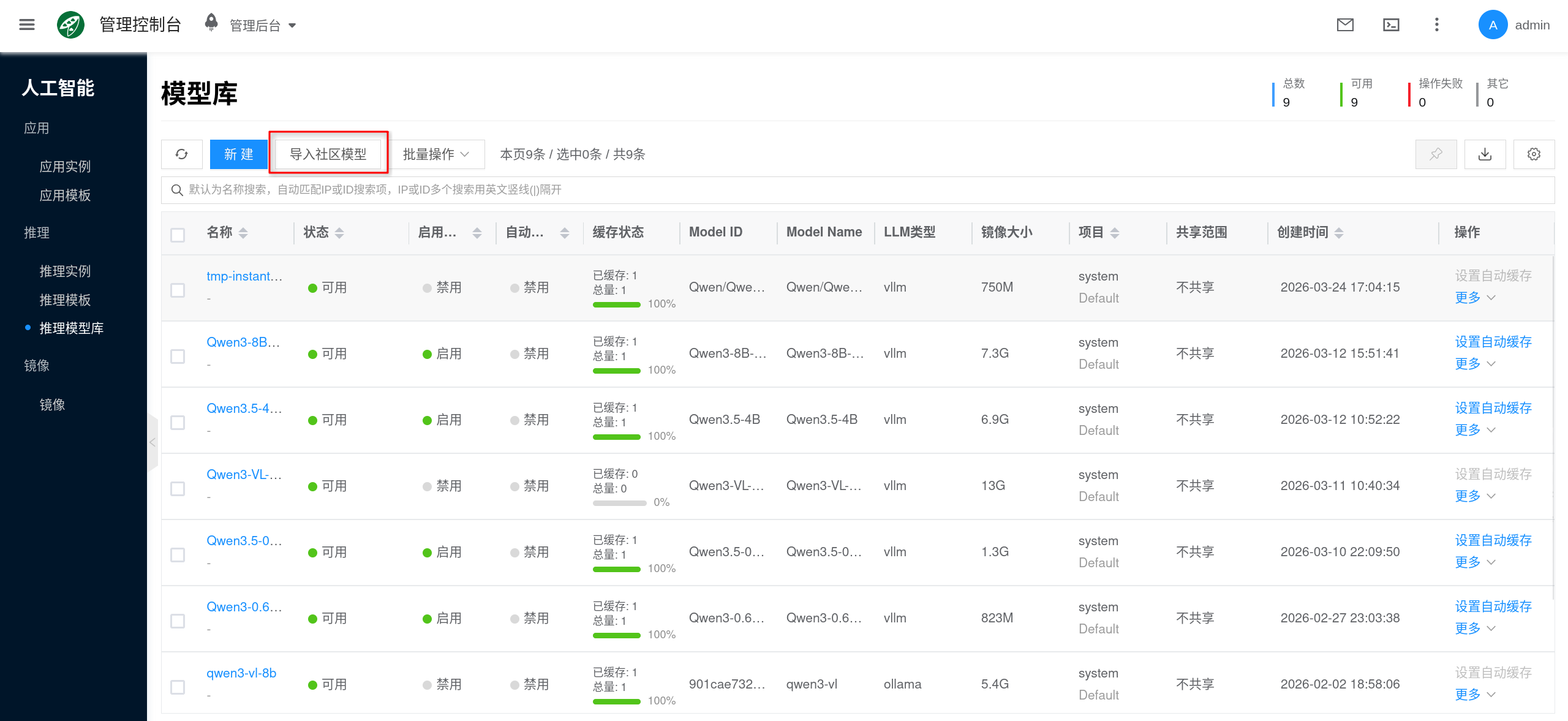Viewport: 1568px width, 721px height.
Task: Click the refresh list icon
Action: (x=182, y=154)
